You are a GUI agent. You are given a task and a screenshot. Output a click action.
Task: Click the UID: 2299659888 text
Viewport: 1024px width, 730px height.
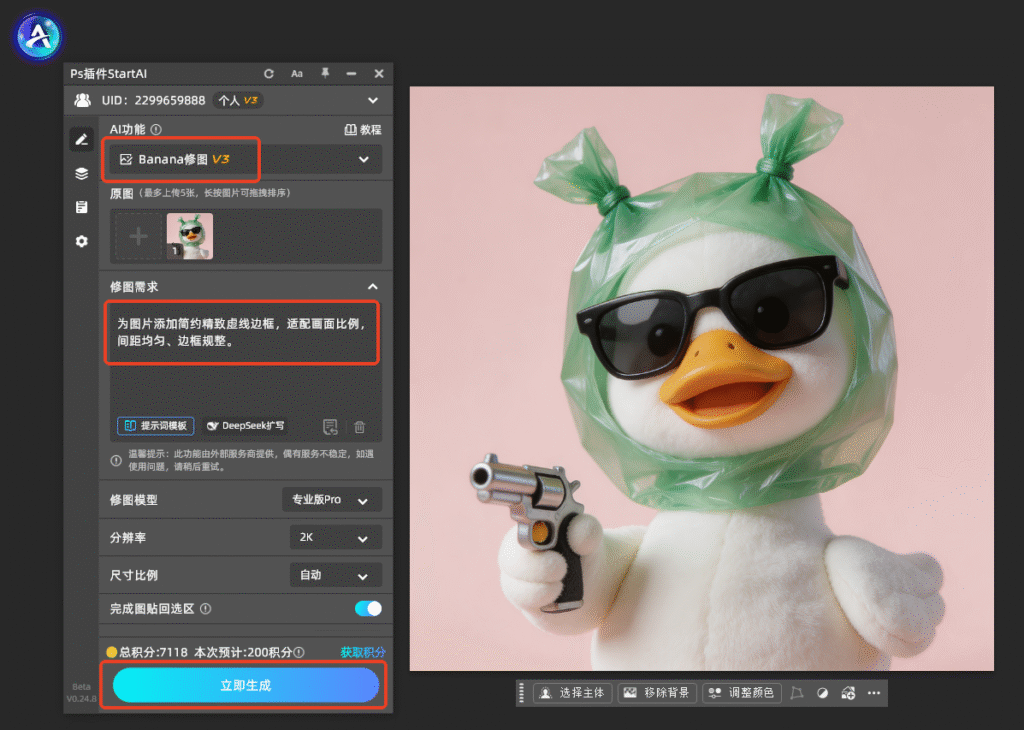pyautogui.click(x=153, y=101)
